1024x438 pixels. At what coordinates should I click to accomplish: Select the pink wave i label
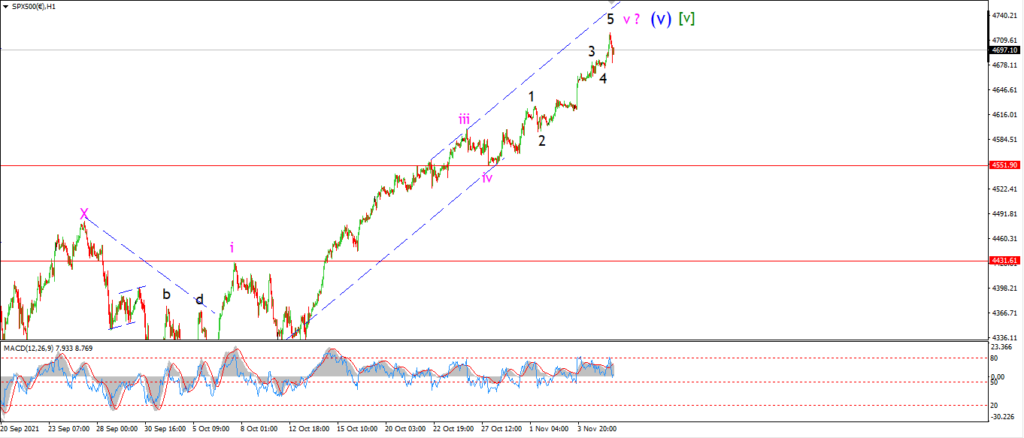pos(231,247)
